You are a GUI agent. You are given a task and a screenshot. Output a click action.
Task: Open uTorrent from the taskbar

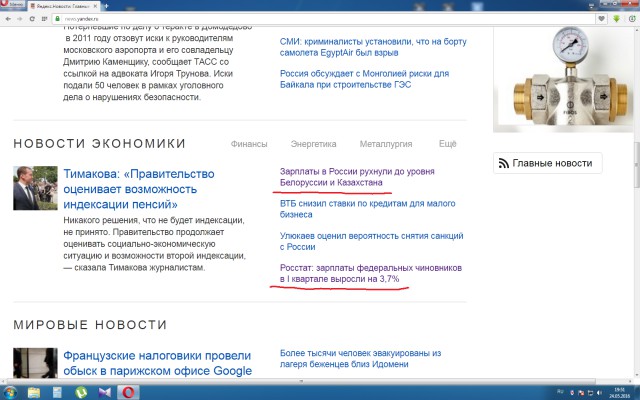(81, 393)
